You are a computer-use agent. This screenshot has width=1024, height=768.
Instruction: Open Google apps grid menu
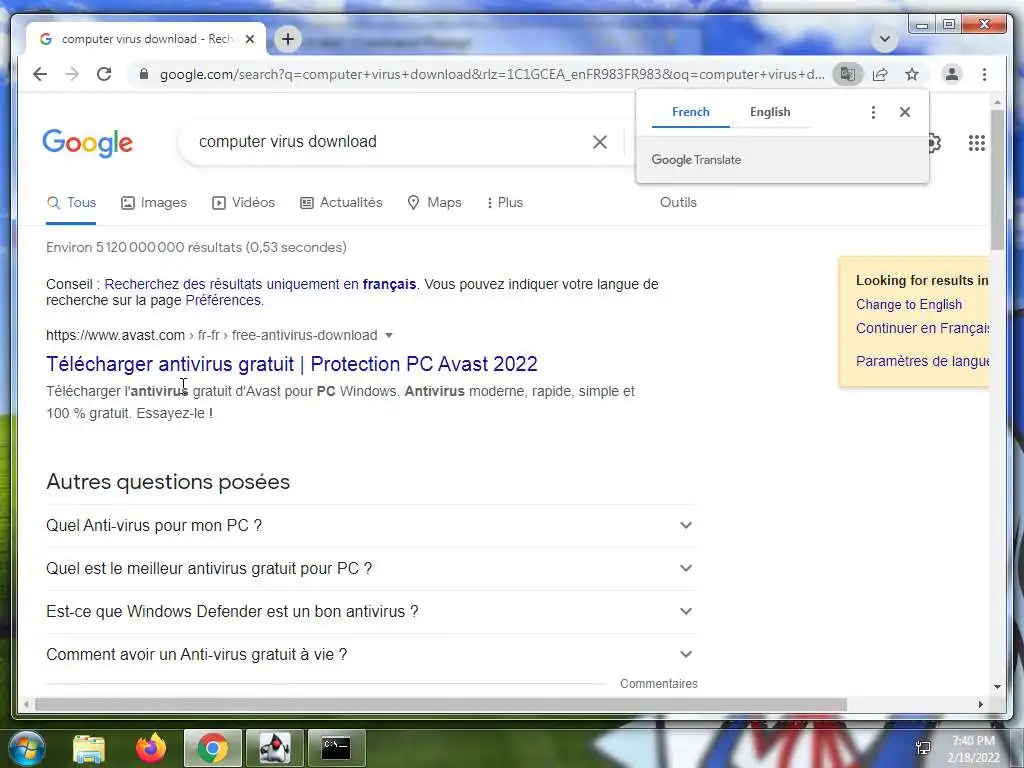[977, 143]
